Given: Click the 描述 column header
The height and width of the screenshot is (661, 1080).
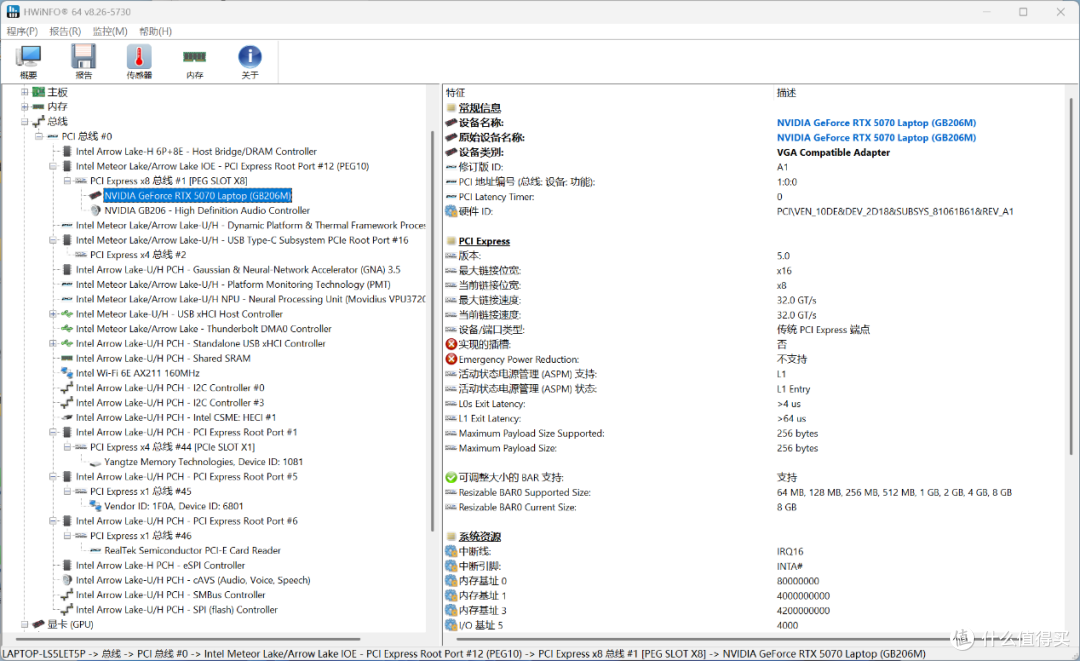Looking at the screenshot, I should tap(786, 93).
